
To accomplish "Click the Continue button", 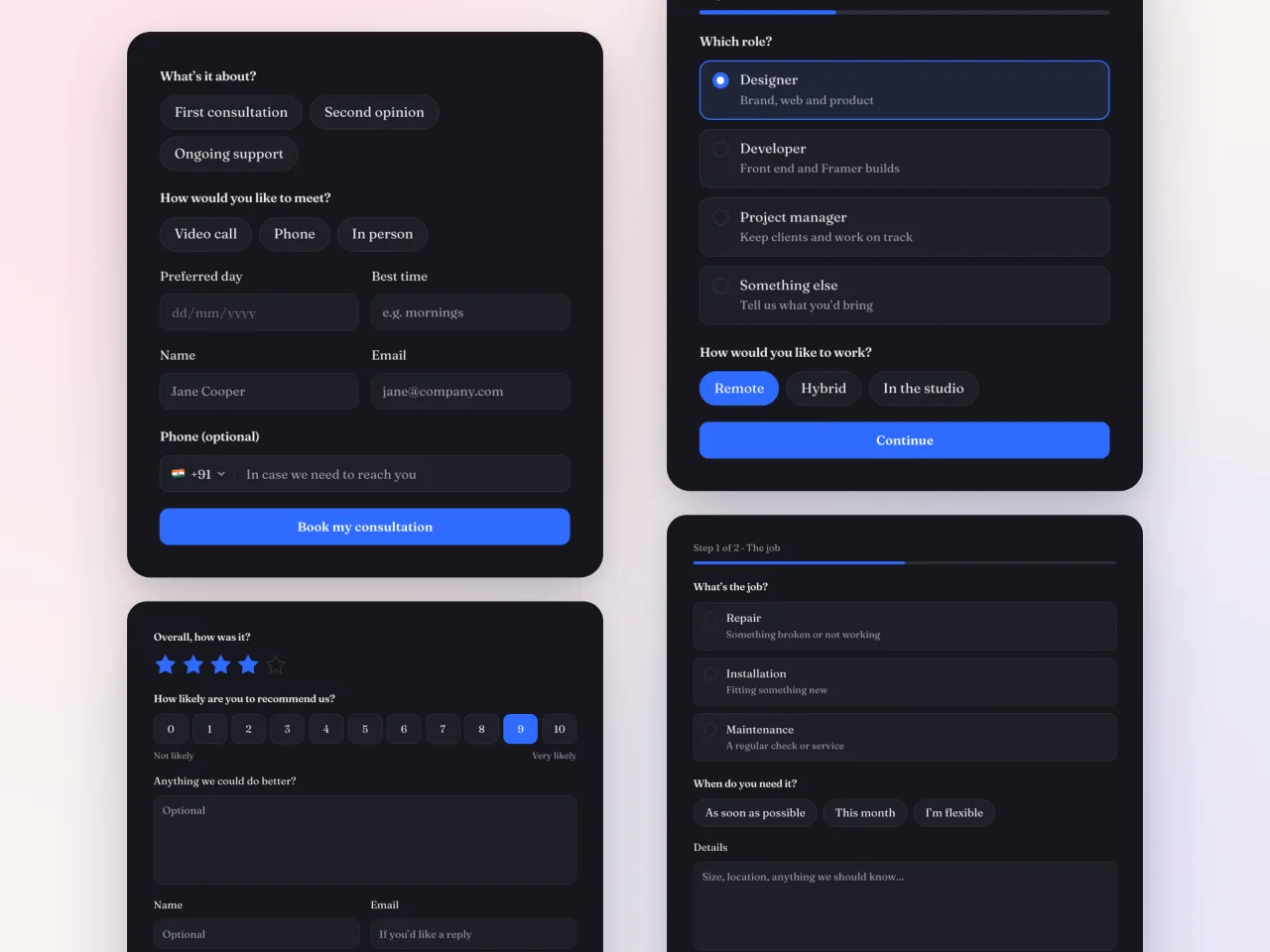I will coord(904,440).
